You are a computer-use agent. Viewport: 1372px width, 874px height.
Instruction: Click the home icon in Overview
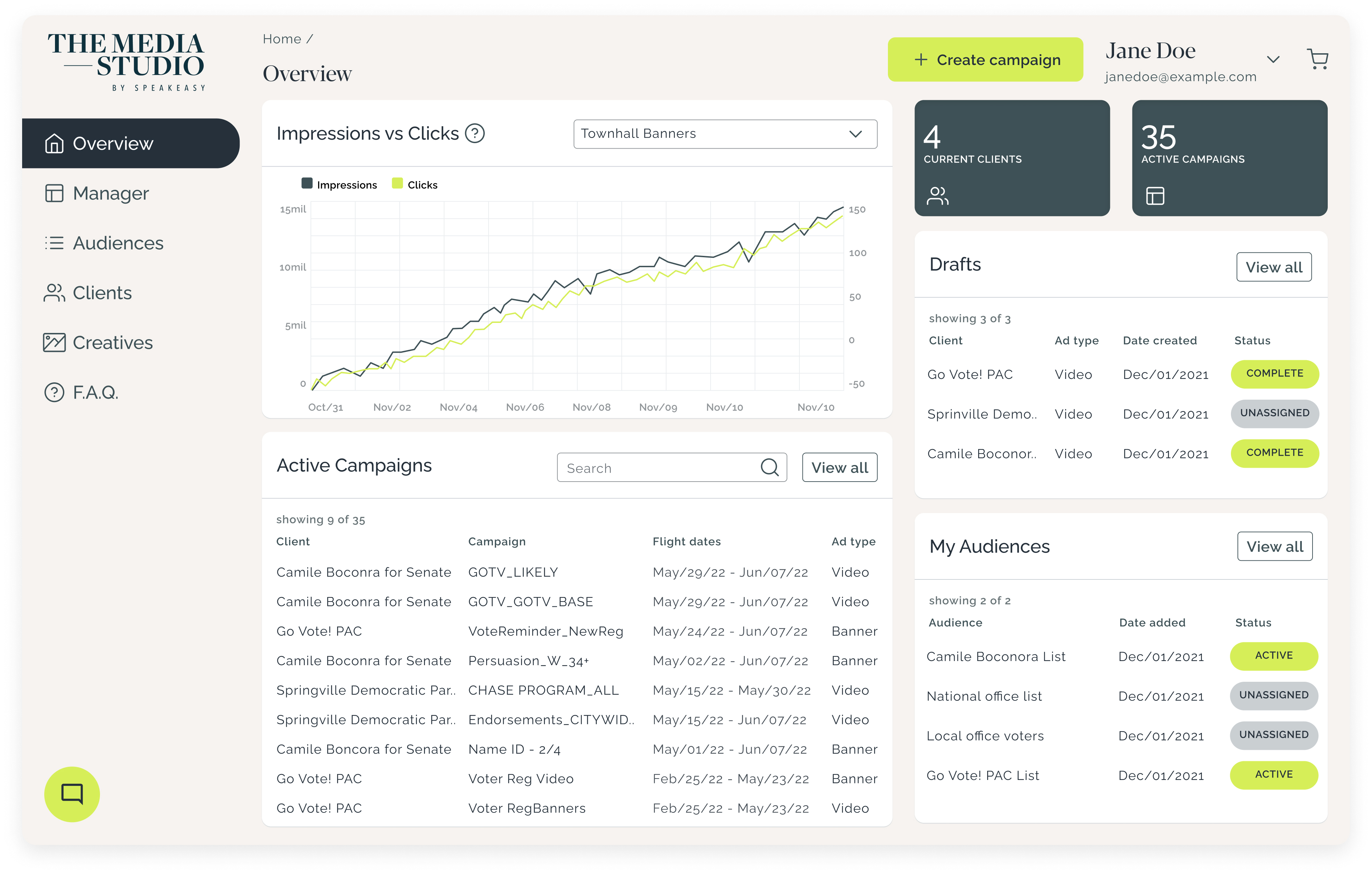(x=54, y=143)
